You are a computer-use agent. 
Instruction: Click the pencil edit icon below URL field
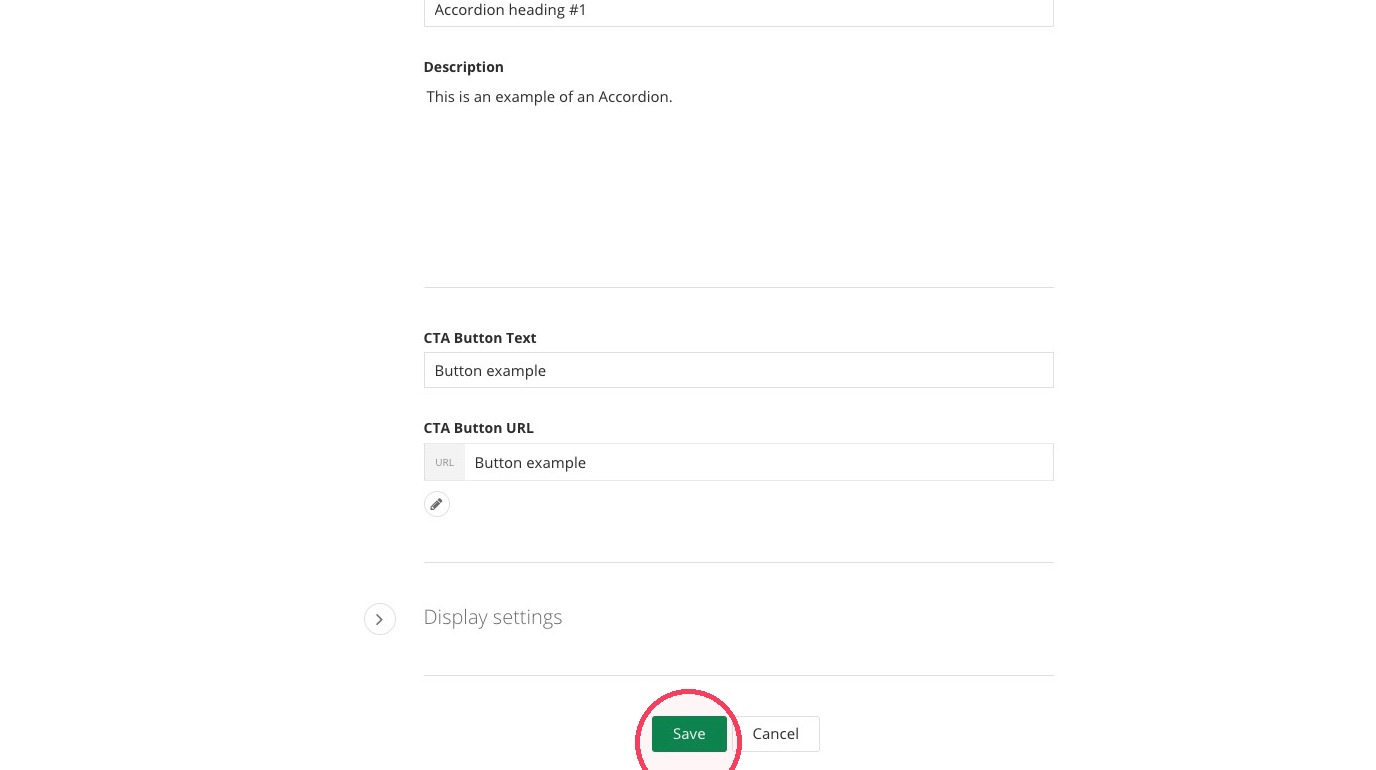[437, 504]
